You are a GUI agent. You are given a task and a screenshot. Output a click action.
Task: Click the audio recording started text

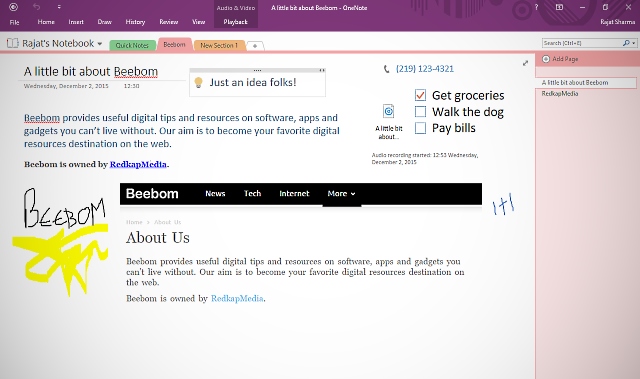pos(424,158)
